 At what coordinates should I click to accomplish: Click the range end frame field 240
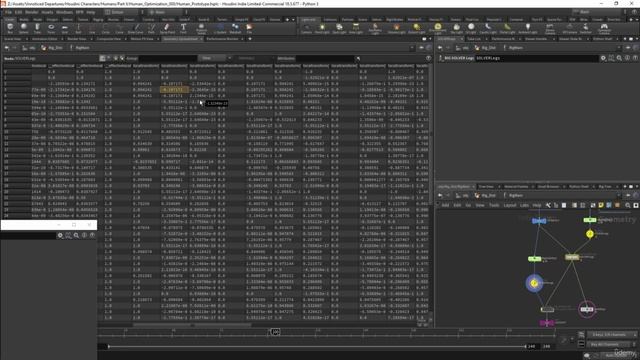(x=533, y=346)
